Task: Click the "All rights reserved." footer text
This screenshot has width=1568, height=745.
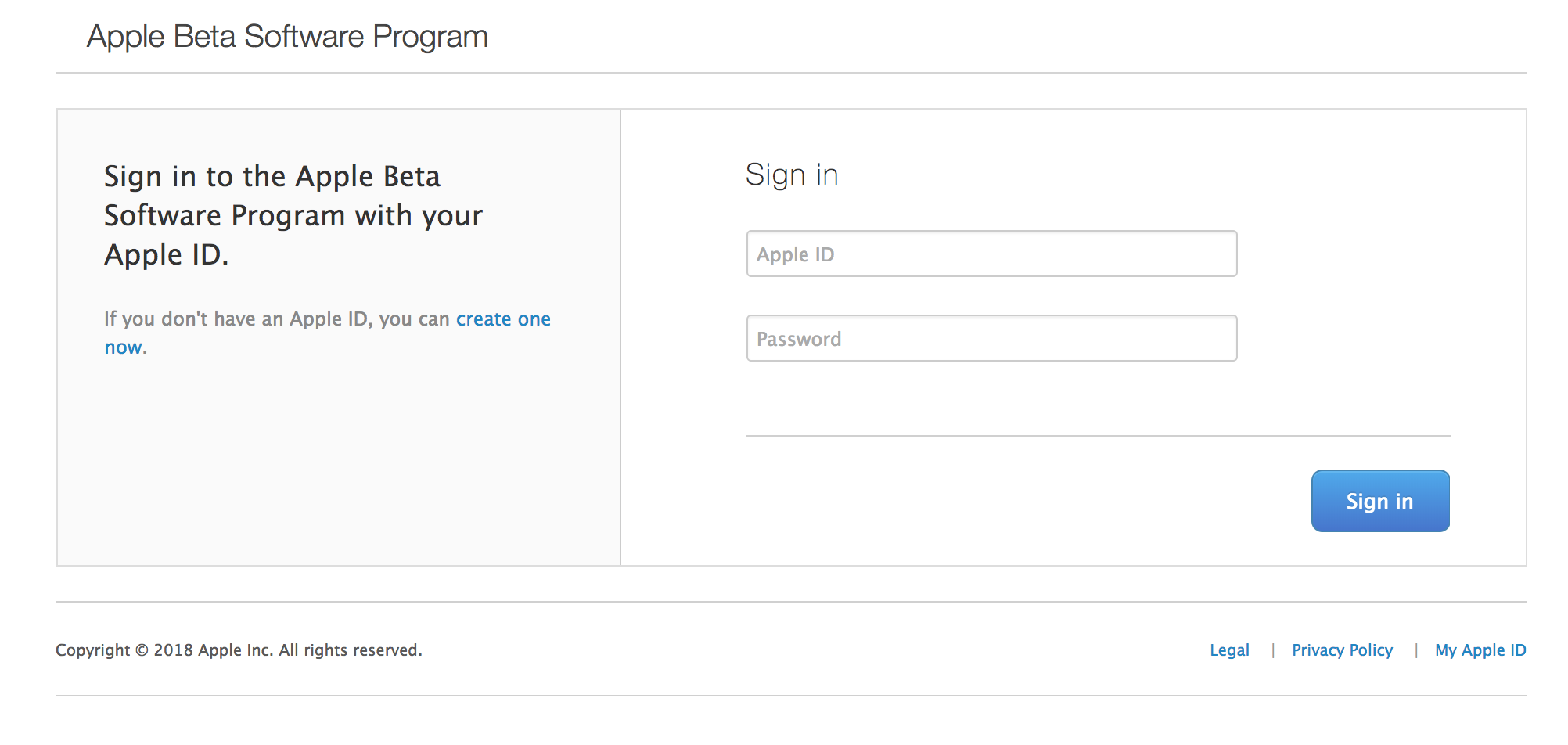Action: tap(351, 650)
